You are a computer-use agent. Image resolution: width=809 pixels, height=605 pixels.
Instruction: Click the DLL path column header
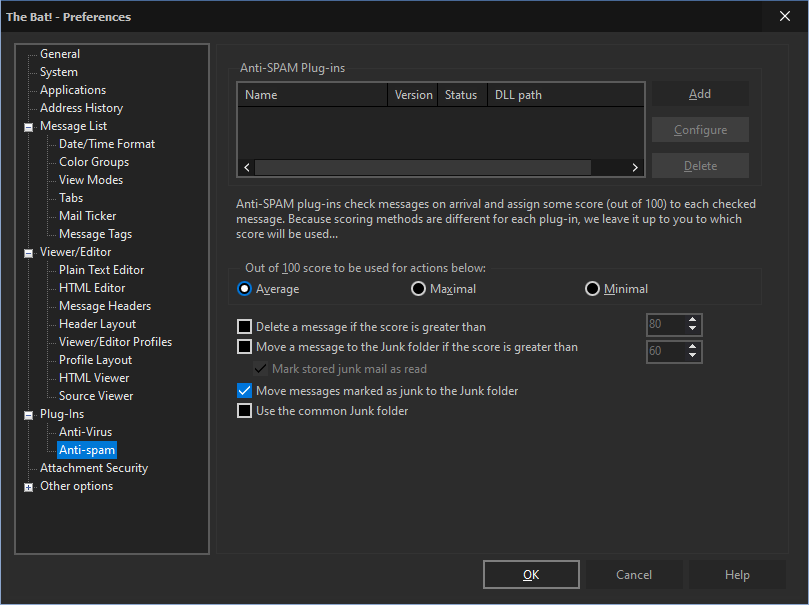click(x=566, y=95)
